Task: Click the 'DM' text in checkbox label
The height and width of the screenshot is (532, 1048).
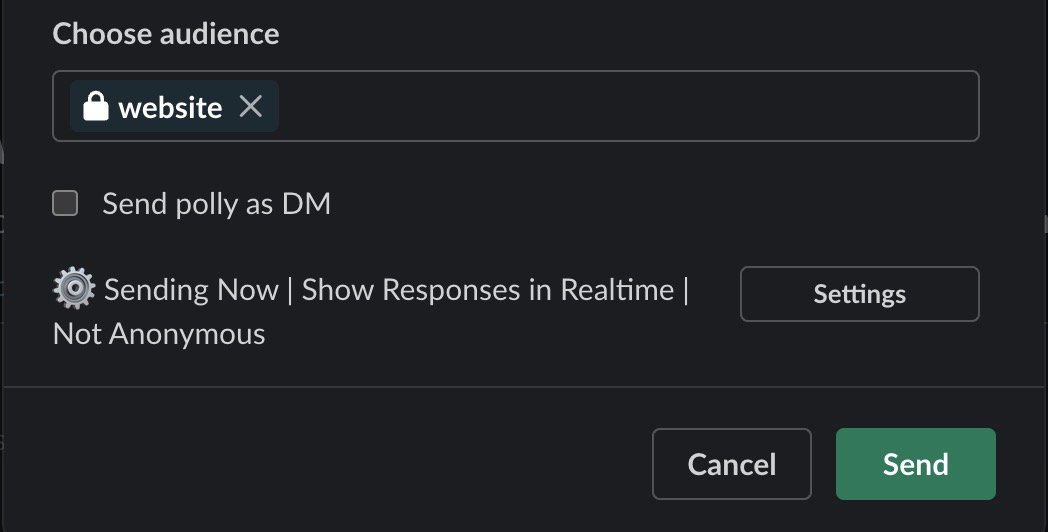Action: pos(306,205)
